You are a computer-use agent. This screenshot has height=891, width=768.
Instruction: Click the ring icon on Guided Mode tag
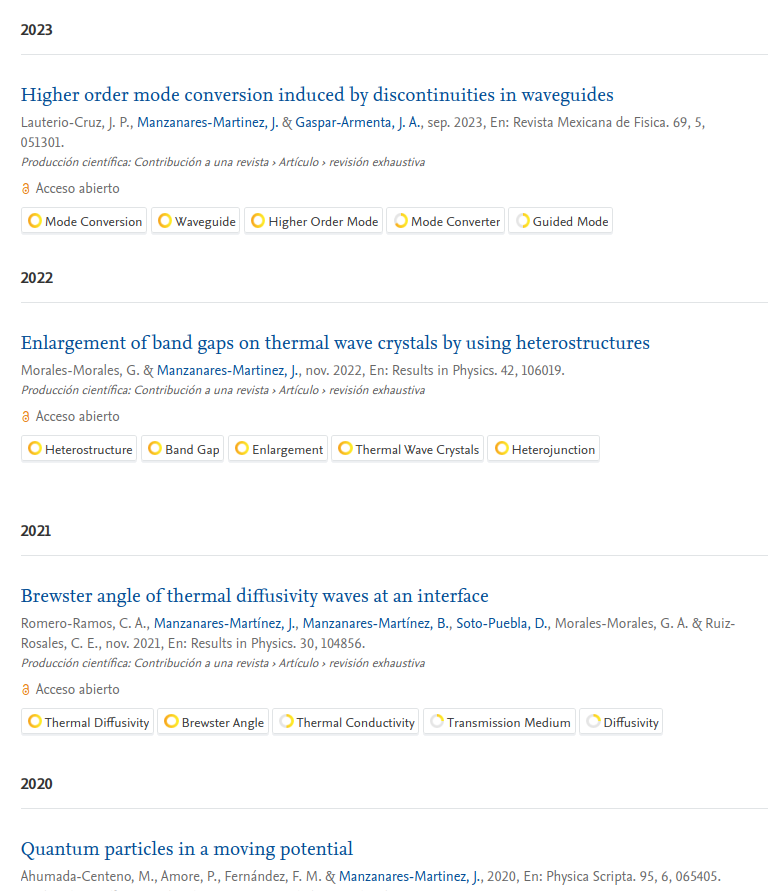(x=522, y=221)
